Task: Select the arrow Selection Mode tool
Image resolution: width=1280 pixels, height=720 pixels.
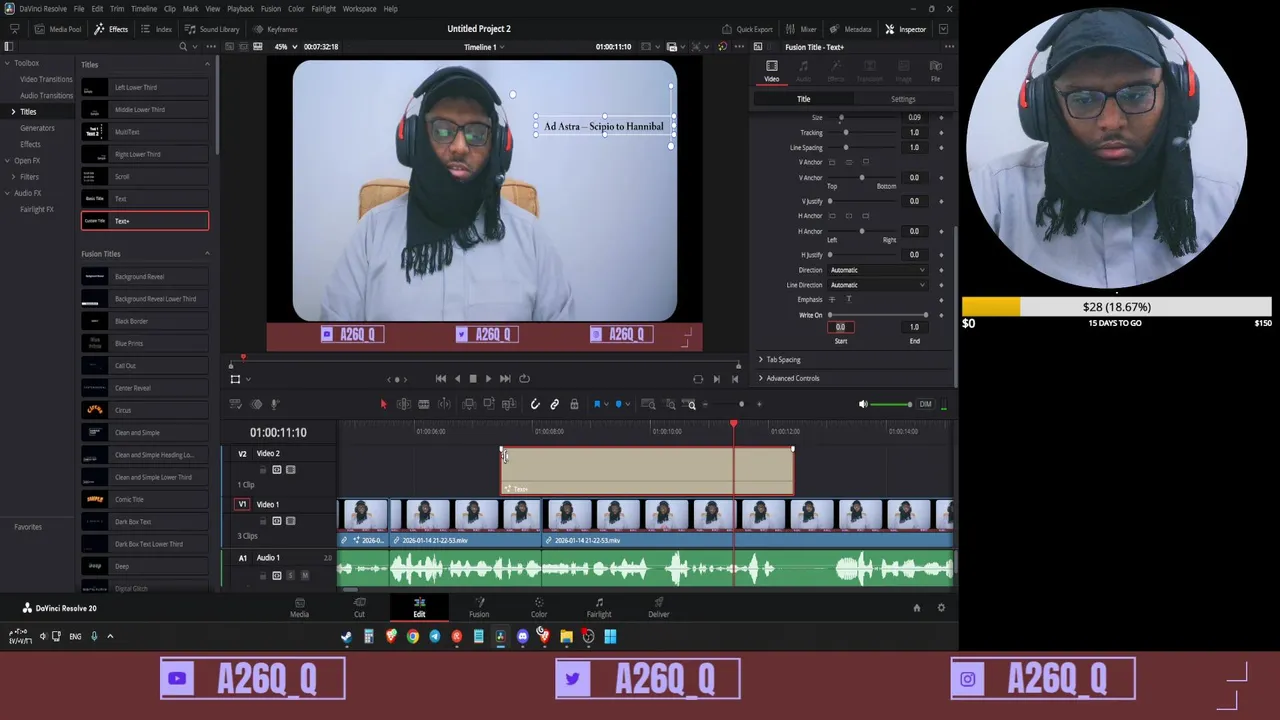Action: (383, 404)
